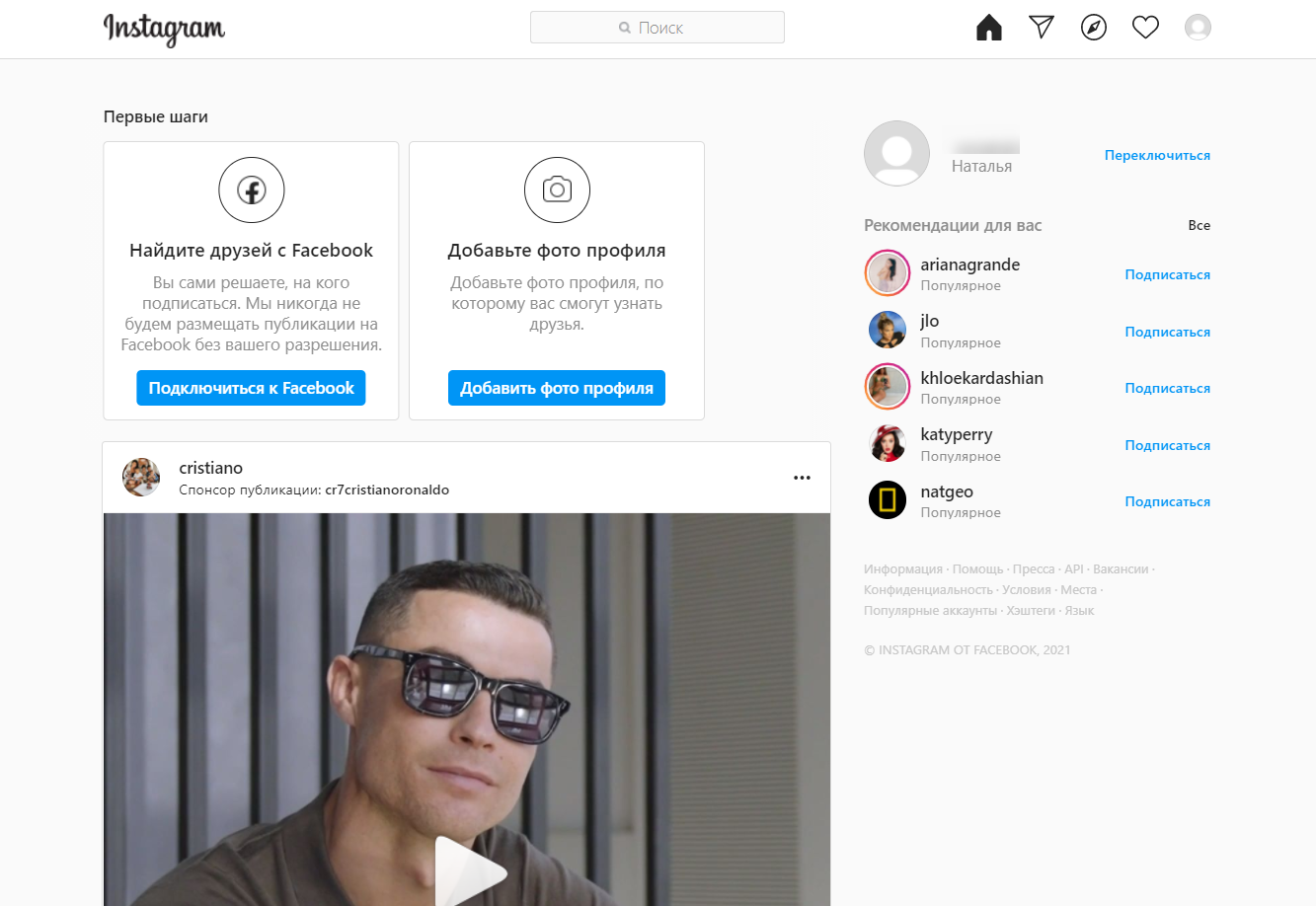The image size is (1316, 906).
Task: Click the camera circle icon
Action: [557, 189]
